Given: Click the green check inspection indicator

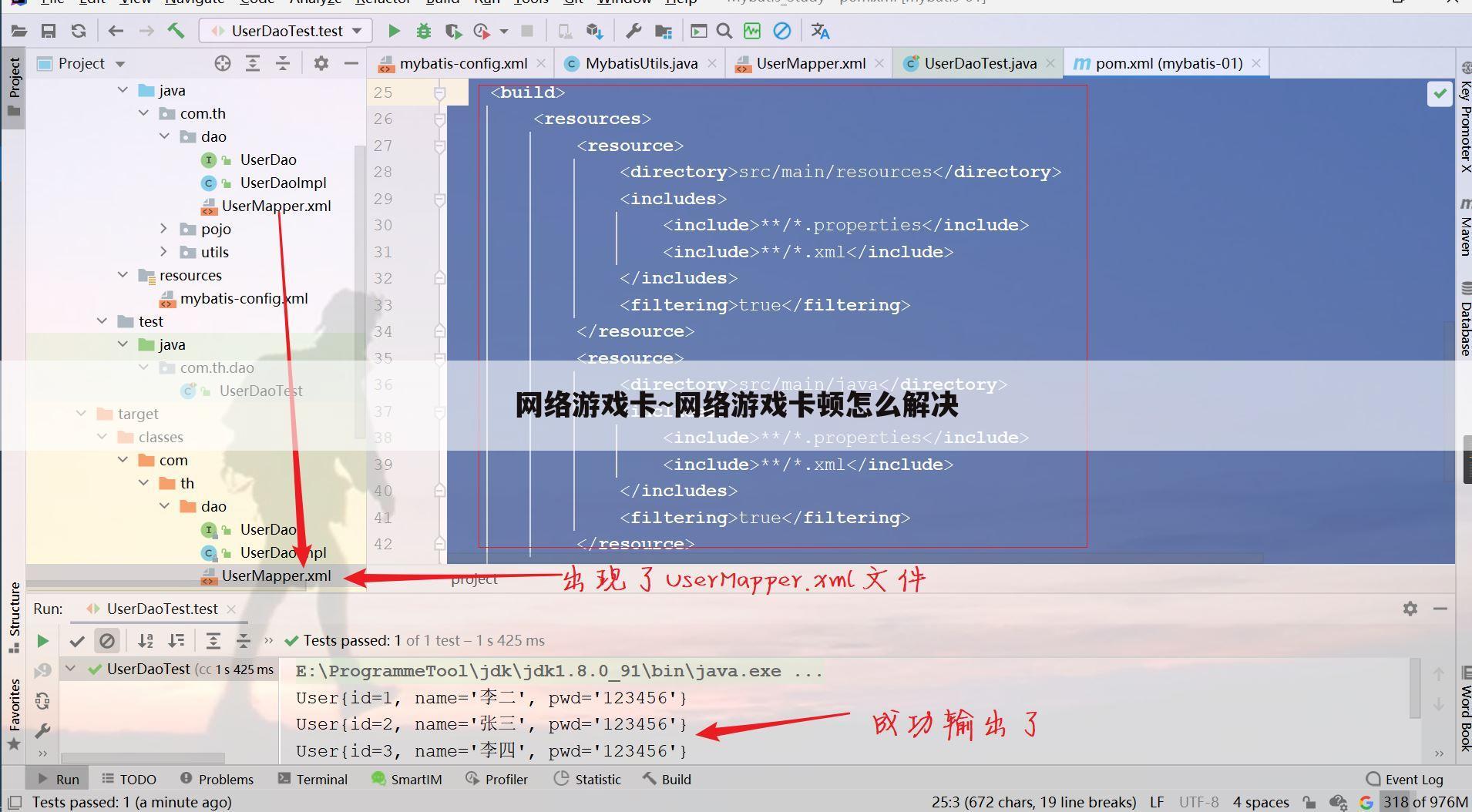Looking at the screenshot, I should coord(1440,94).
